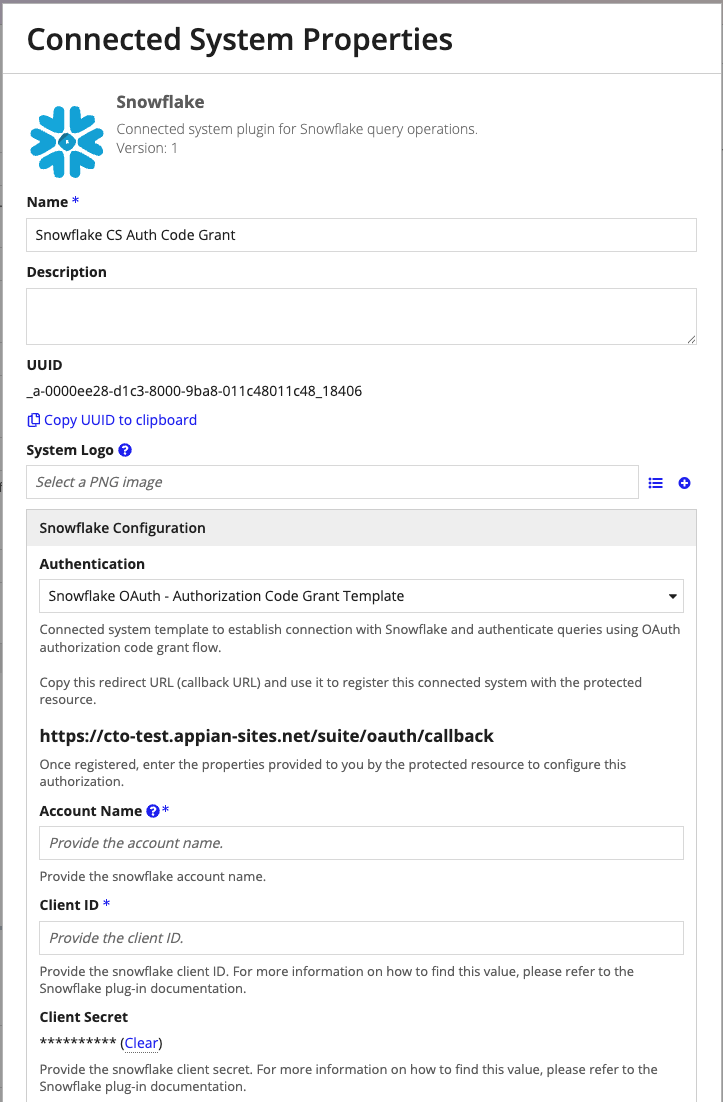Click the Account Name help icon
723x1102 pixels.
pos(152,811)
